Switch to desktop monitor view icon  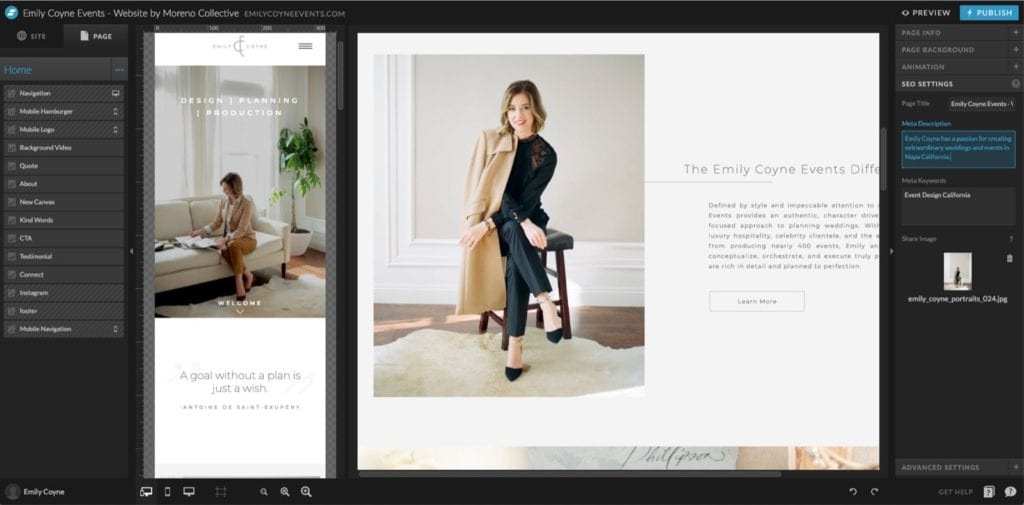pos(188,492)
